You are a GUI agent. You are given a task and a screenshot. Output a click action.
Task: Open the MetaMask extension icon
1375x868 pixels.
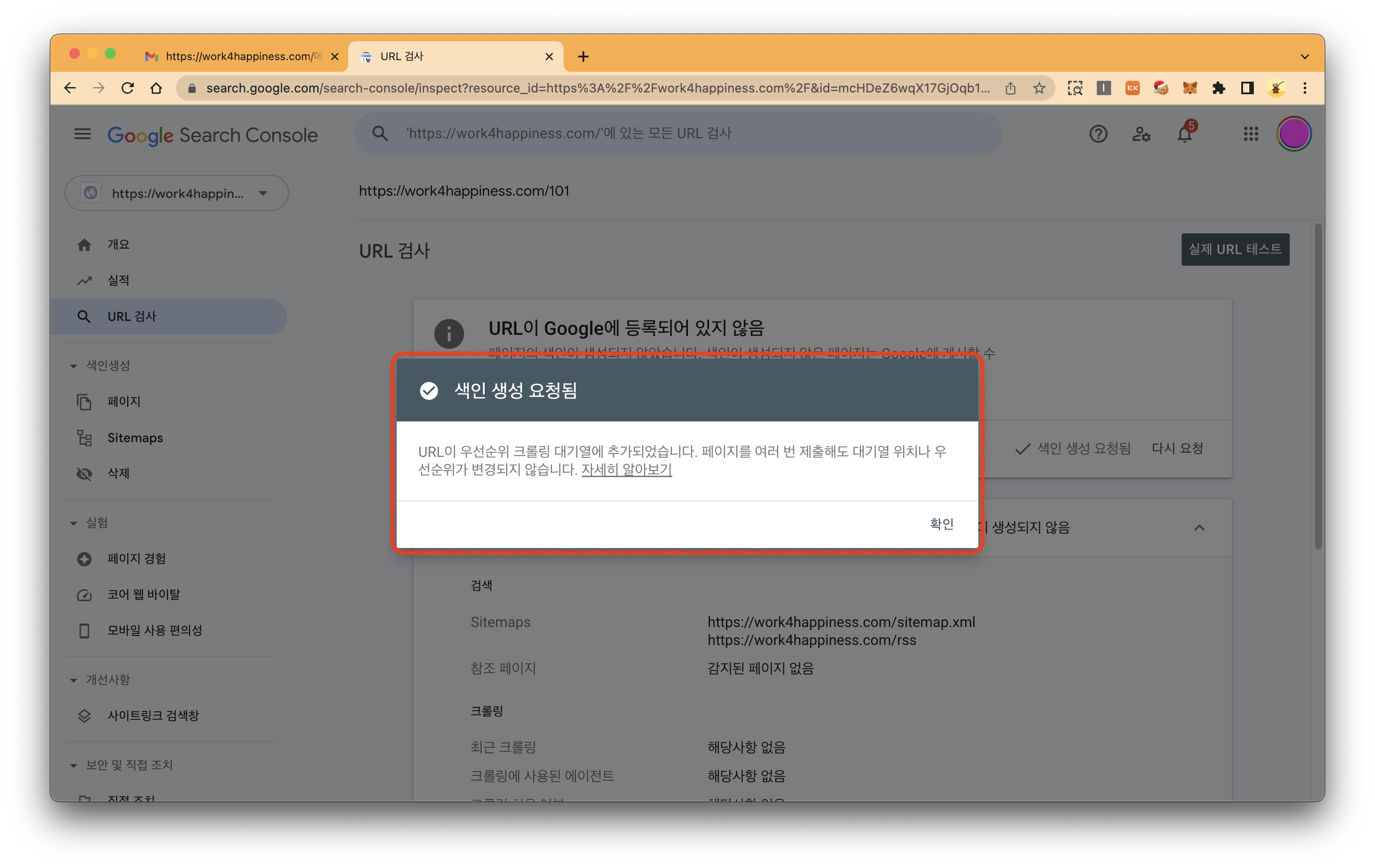1190,88
